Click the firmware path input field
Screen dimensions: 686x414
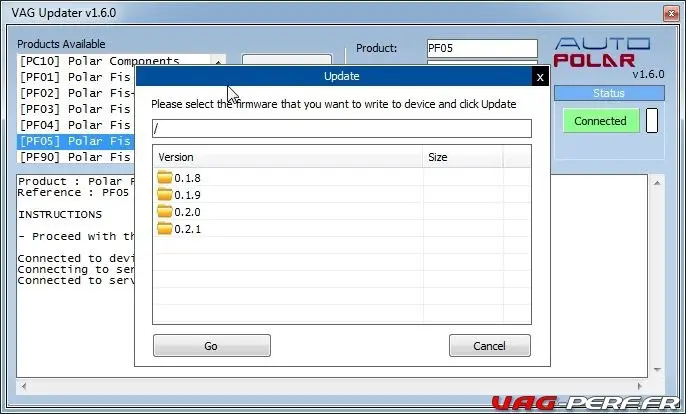(x=342, y=128)
